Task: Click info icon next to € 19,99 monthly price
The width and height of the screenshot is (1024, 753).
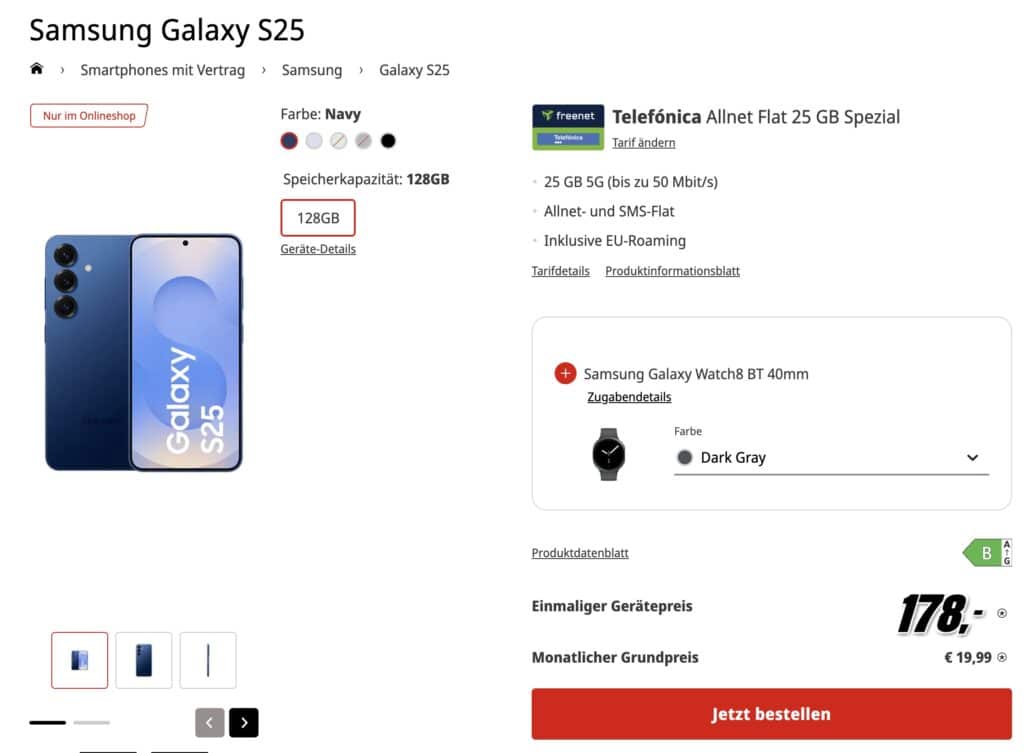Action: coord(1002,657)
